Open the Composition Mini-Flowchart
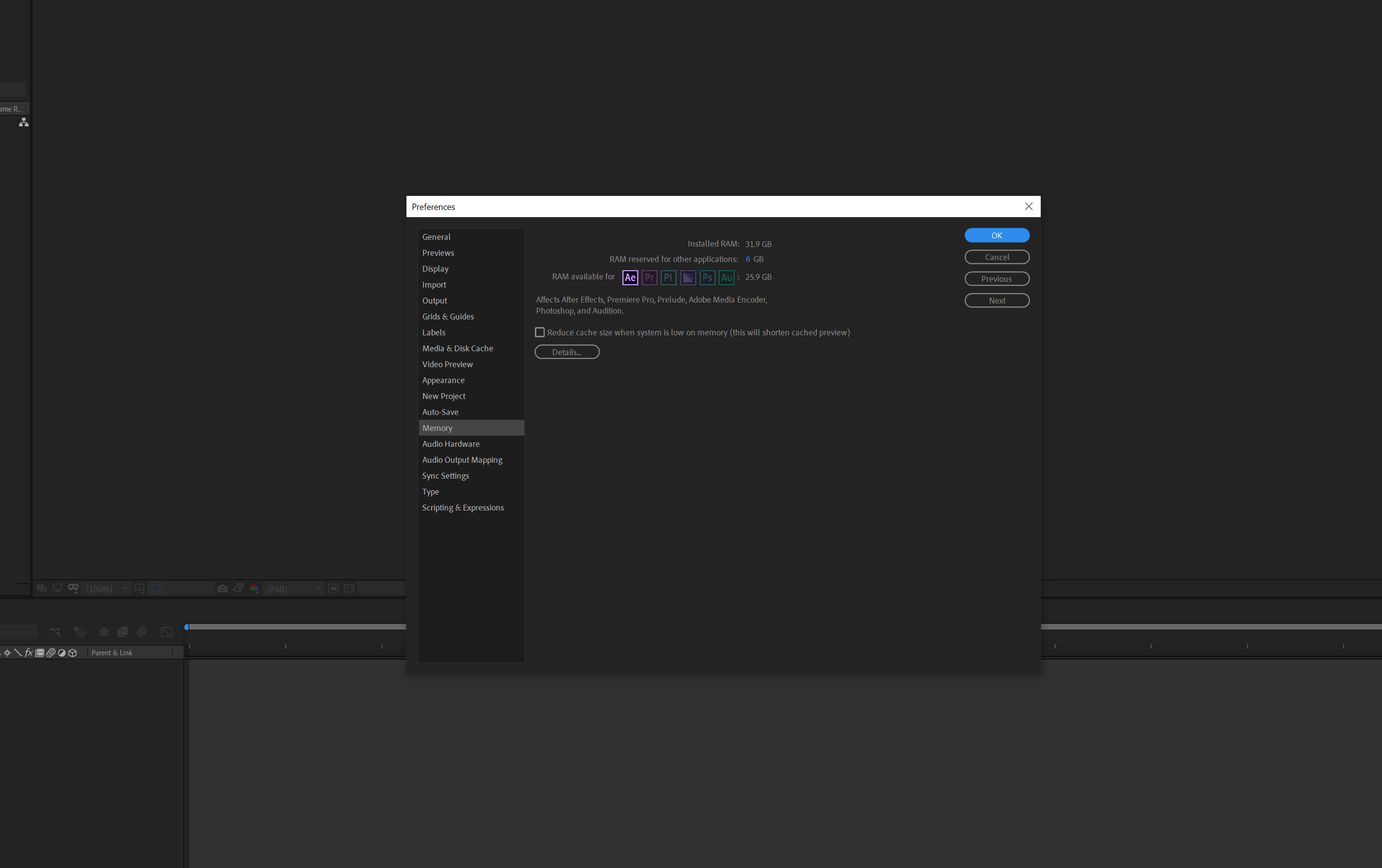This screenshot has height=868, width=1382. pos(55,631)
